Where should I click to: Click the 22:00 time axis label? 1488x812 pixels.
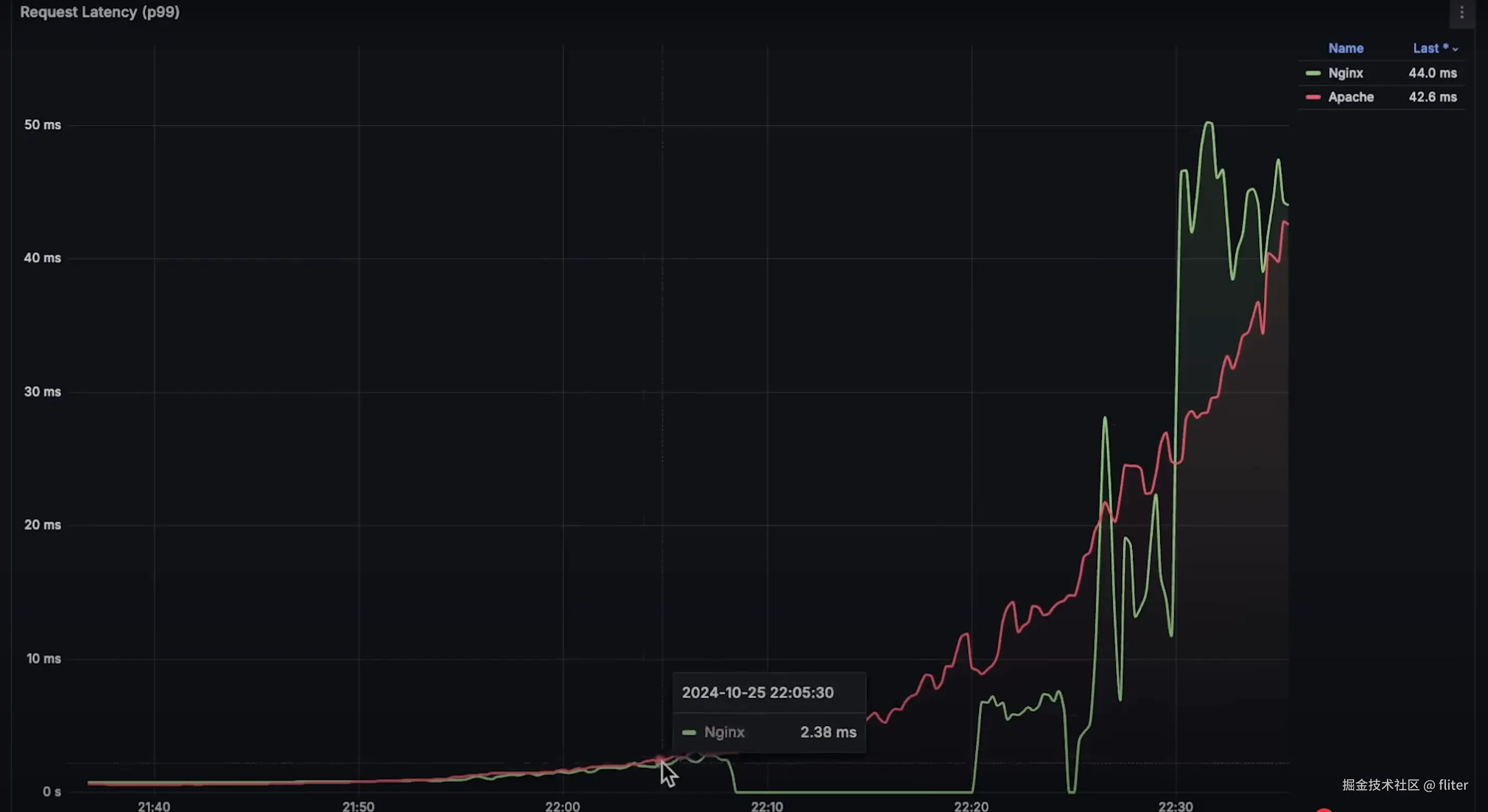562,806
